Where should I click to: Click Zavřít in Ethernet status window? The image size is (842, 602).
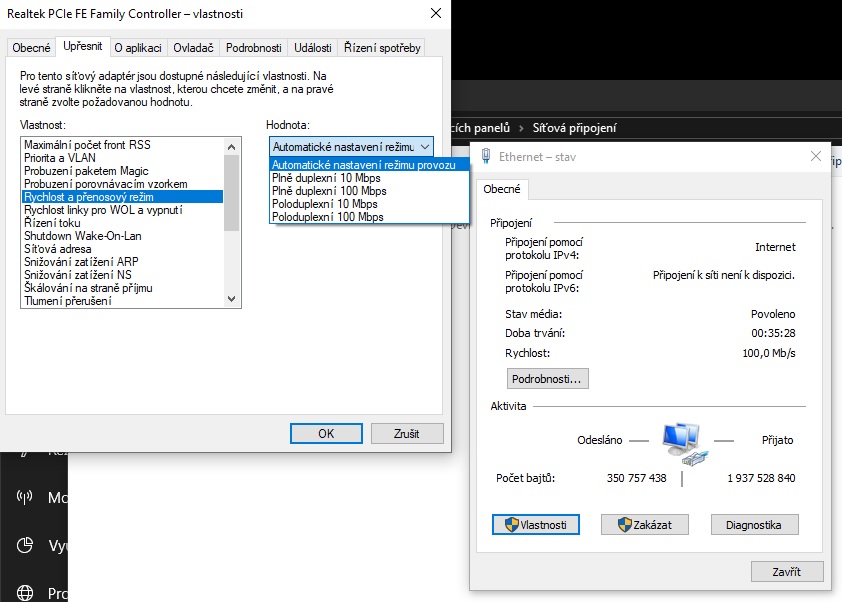click(x=787, y=572)
